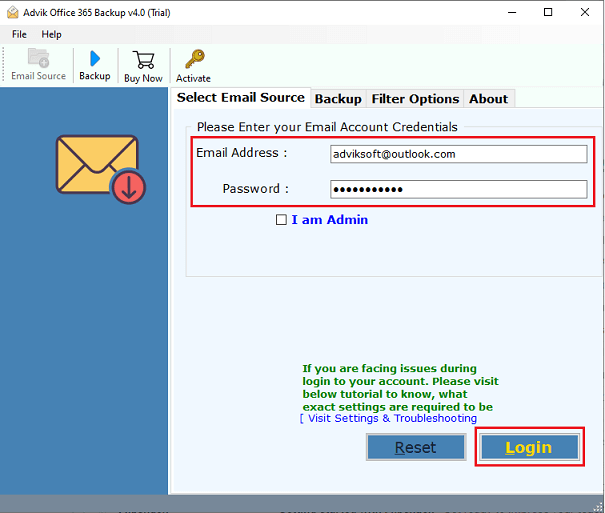Click the I am Admin label text
Viewport: 605px width, 513px height.
pos(330,220)
